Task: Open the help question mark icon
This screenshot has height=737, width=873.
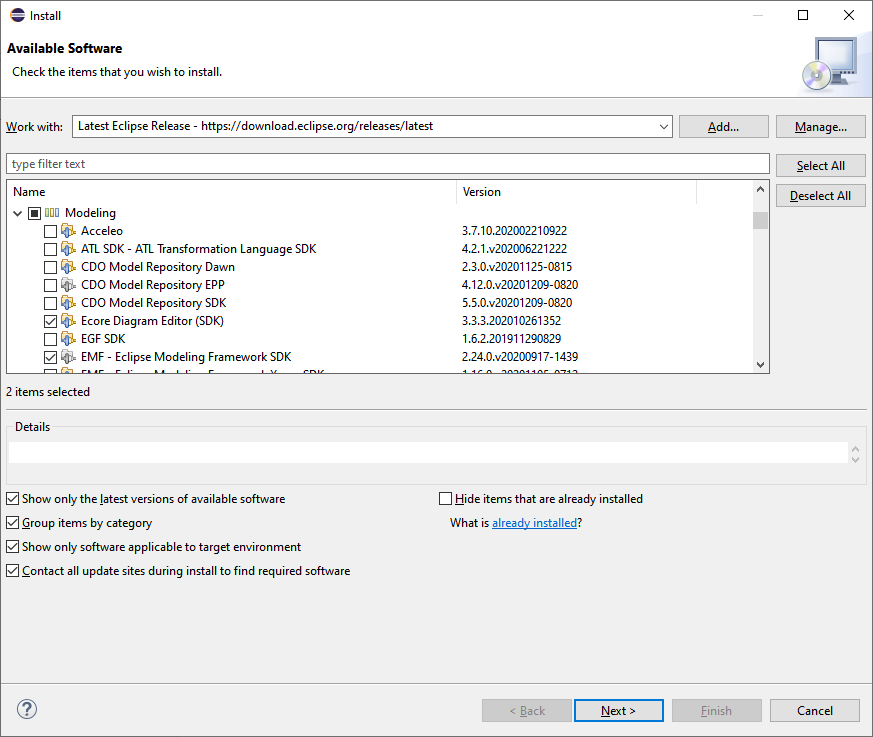Action: point(27,709)
